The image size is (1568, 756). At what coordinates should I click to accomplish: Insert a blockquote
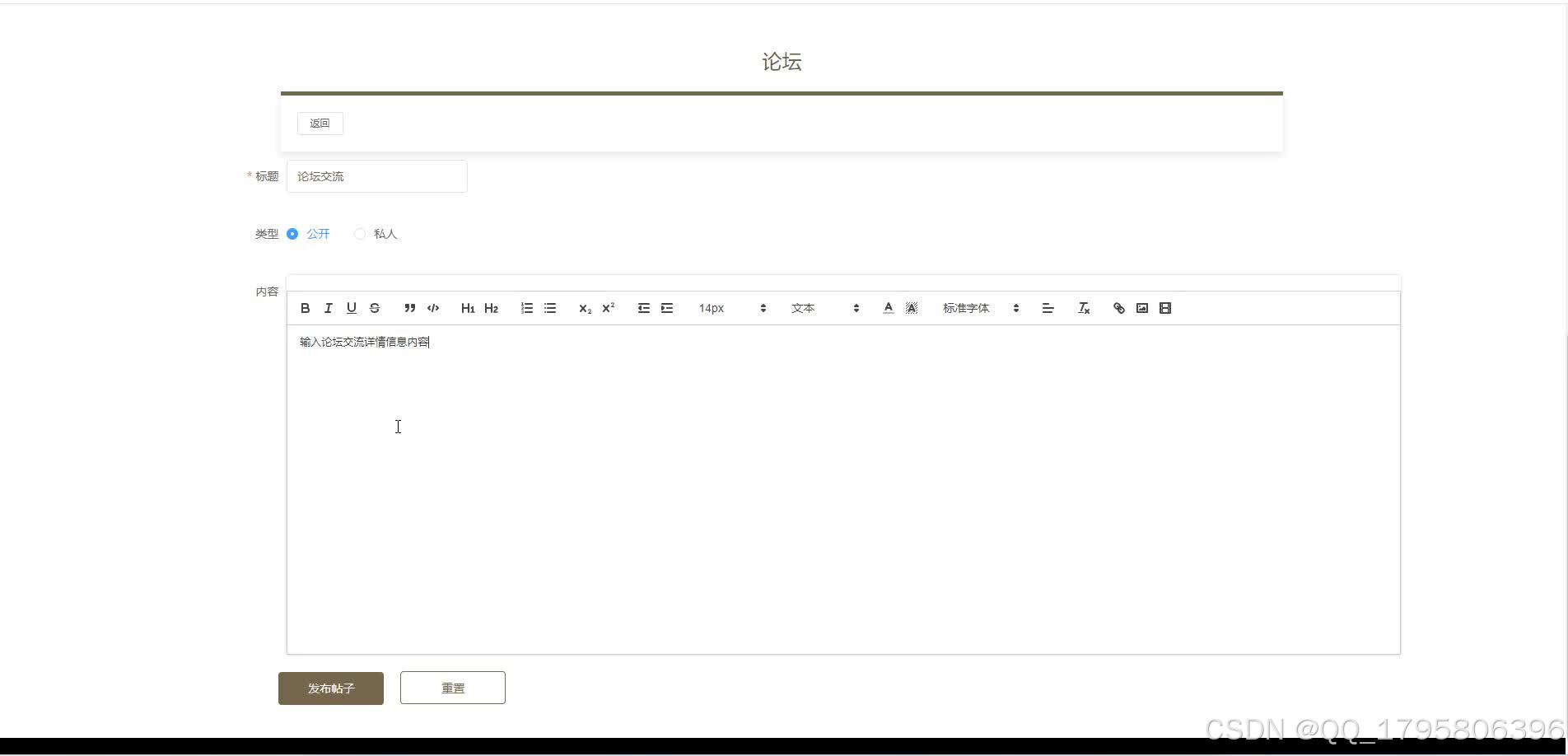tap(409, 308)
